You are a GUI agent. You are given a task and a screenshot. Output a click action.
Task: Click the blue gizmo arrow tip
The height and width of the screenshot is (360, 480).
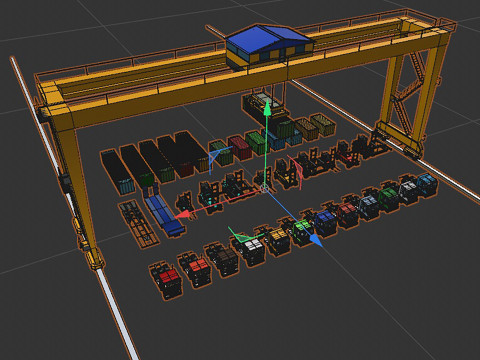pyautogui.click(x=316, y=240)
